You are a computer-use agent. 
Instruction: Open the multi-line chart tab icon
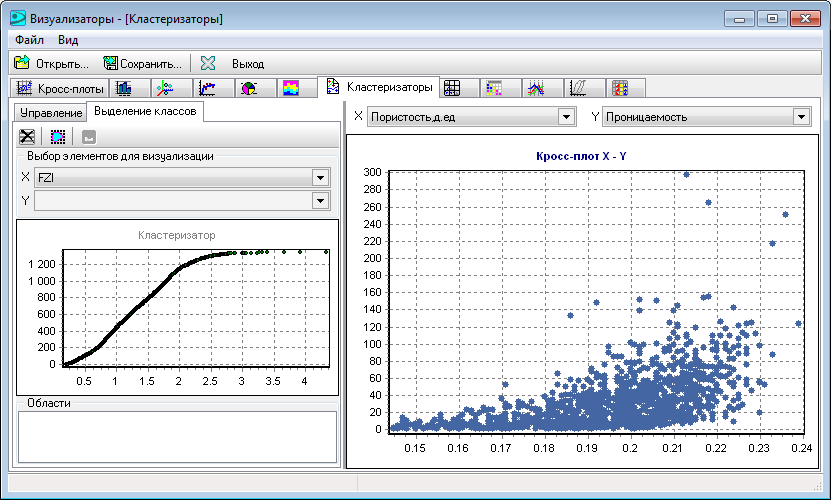(x=536, y=88)
